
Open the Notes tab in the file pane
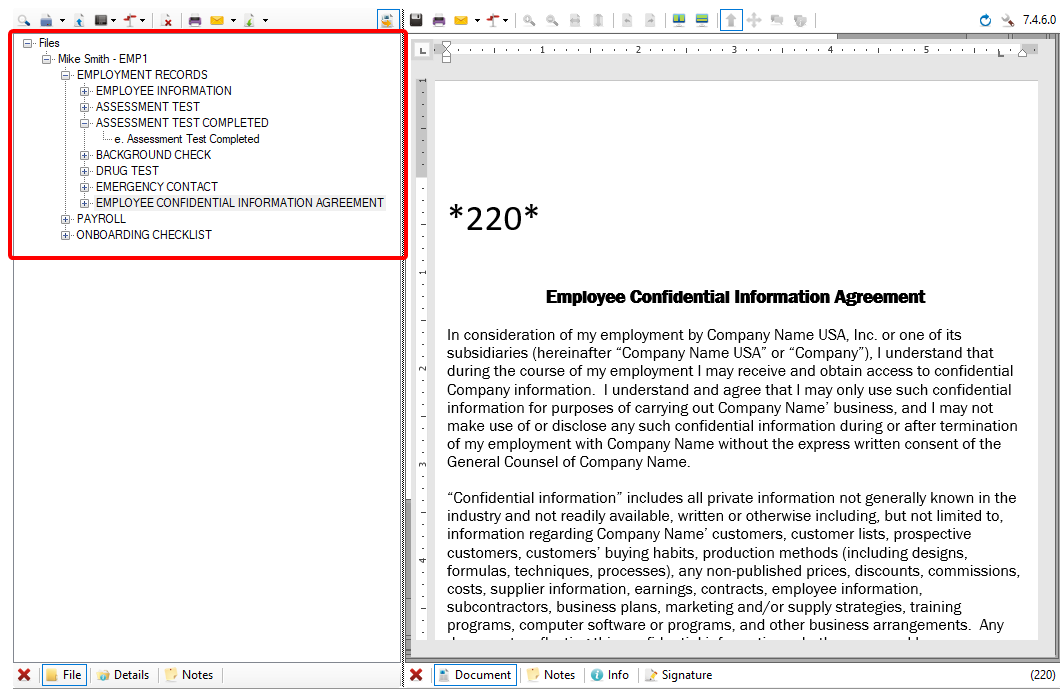pyautogui.click(x=189, y=675)
